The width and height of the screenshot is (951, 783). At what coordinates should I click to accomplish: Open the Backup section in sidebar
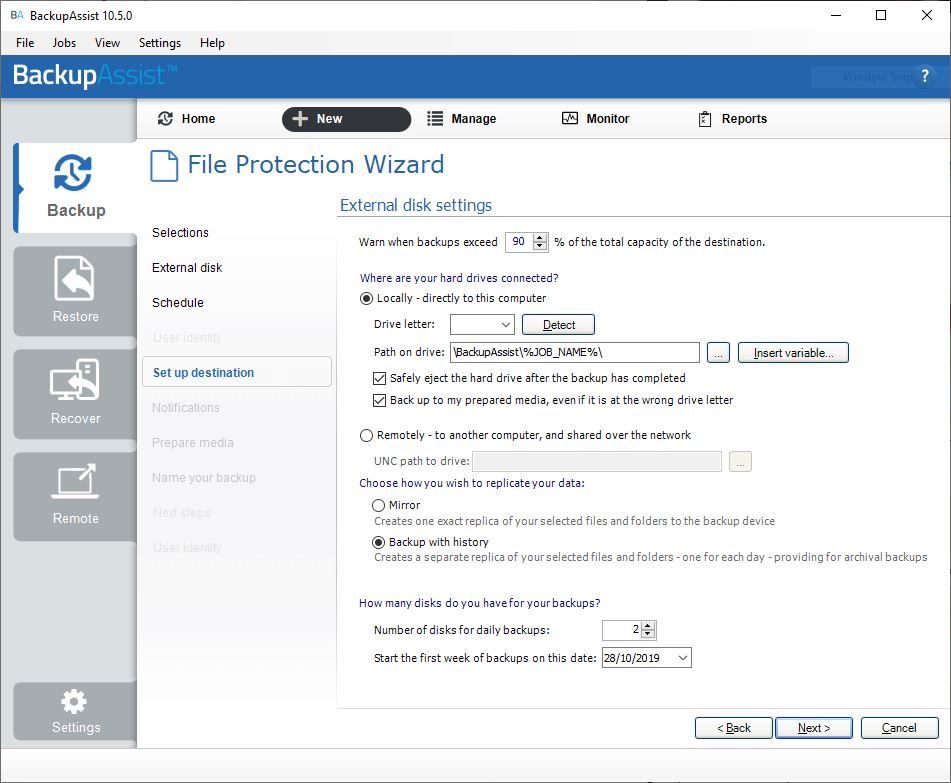[76, 187]
